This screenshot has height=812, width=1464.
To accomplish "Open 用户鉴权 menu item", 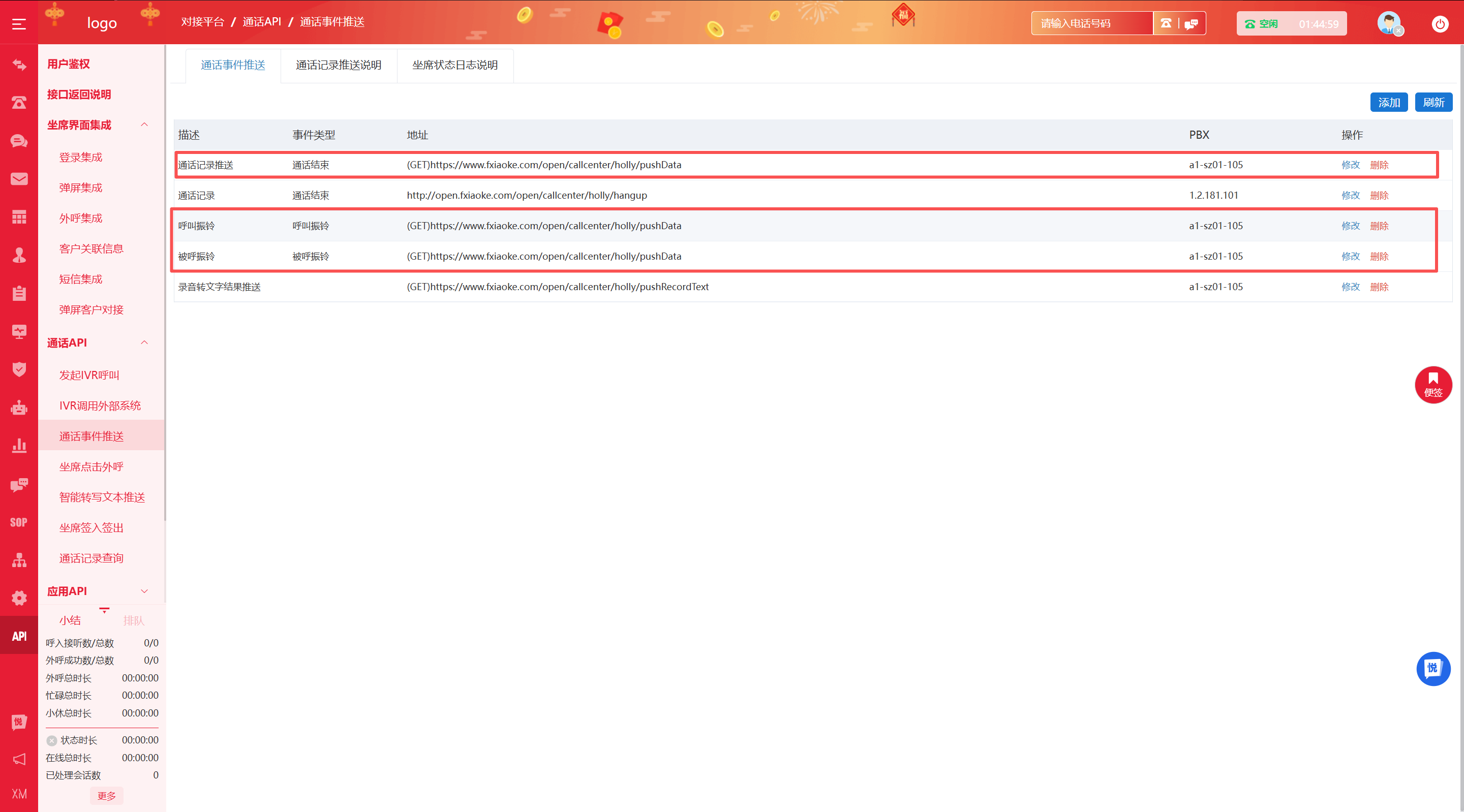I will (x=68, y=64).
